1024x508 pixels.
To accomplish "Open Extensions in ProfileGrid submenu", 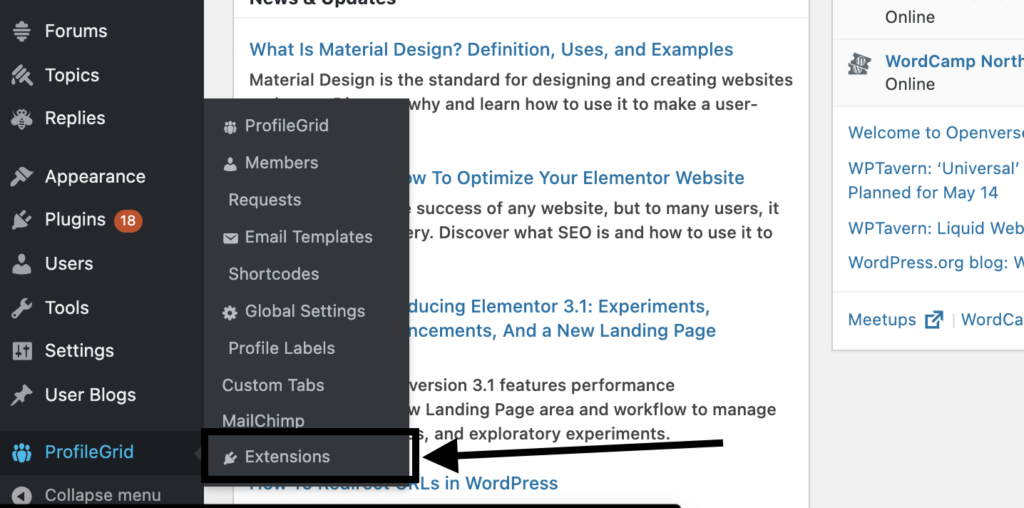I will [286, 457].
